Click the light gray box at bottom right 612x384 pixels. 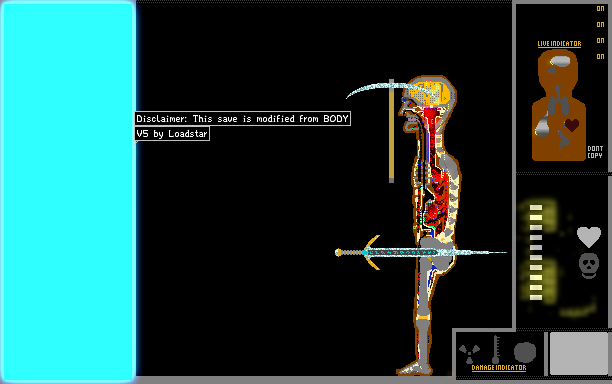(579, 353)
